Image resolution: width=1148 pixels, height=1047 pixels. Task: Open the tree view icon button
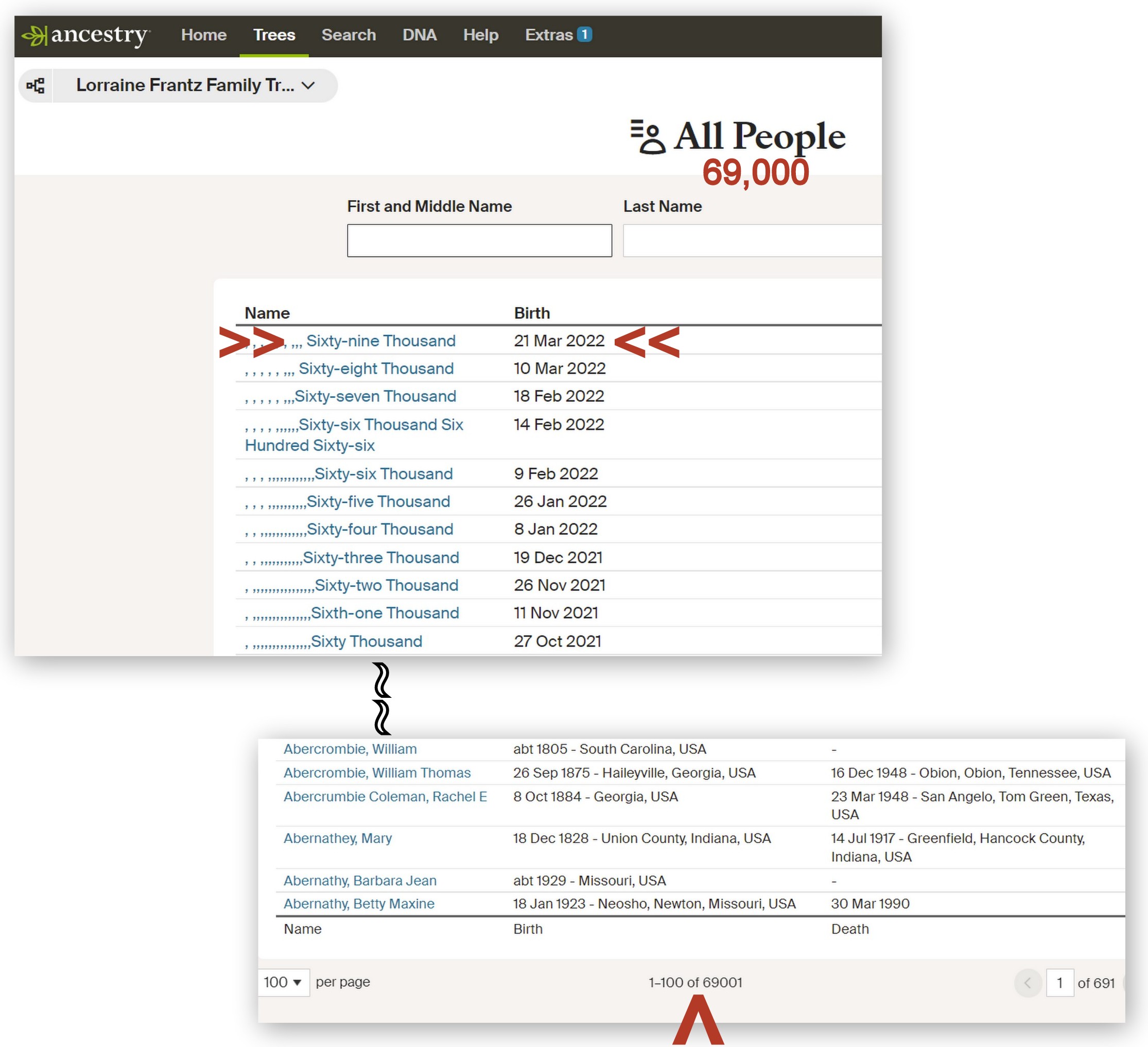click(36, 85)
